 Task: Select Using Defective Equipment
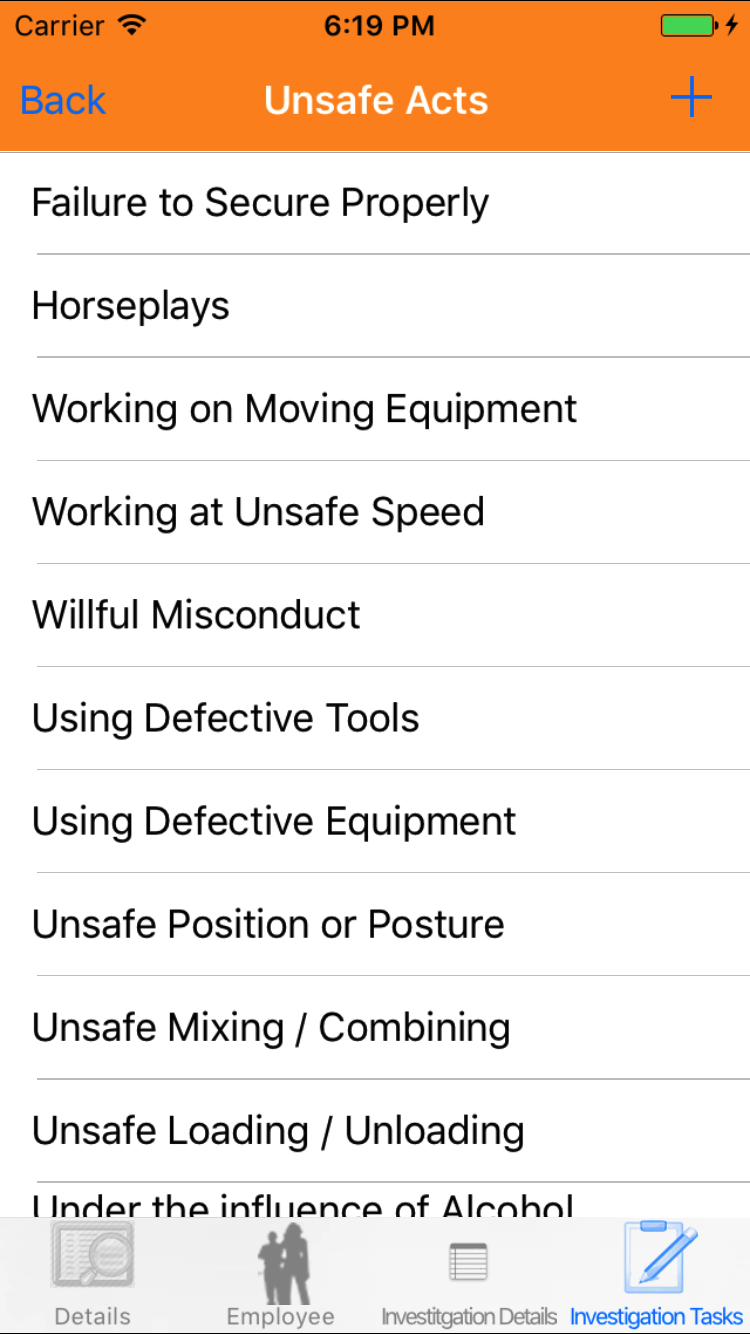[x=274, y=821]
